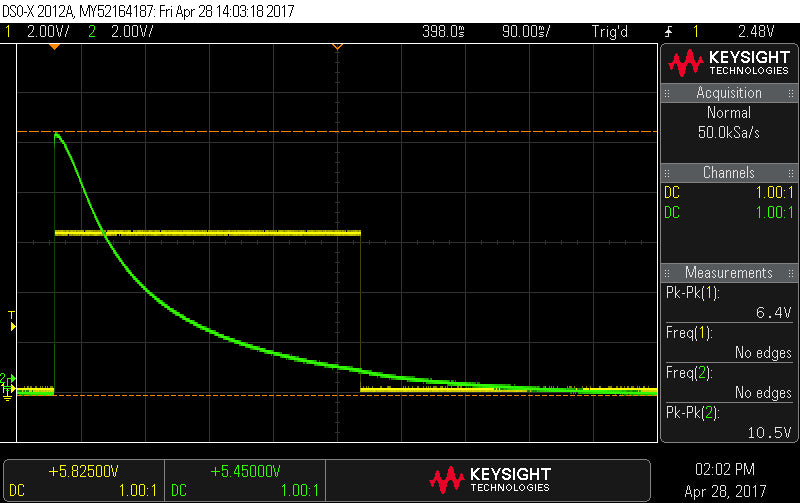Select the Pk-Pk(1) measurement entry
The width and height of the screenshot is (800, 503).
729,302
